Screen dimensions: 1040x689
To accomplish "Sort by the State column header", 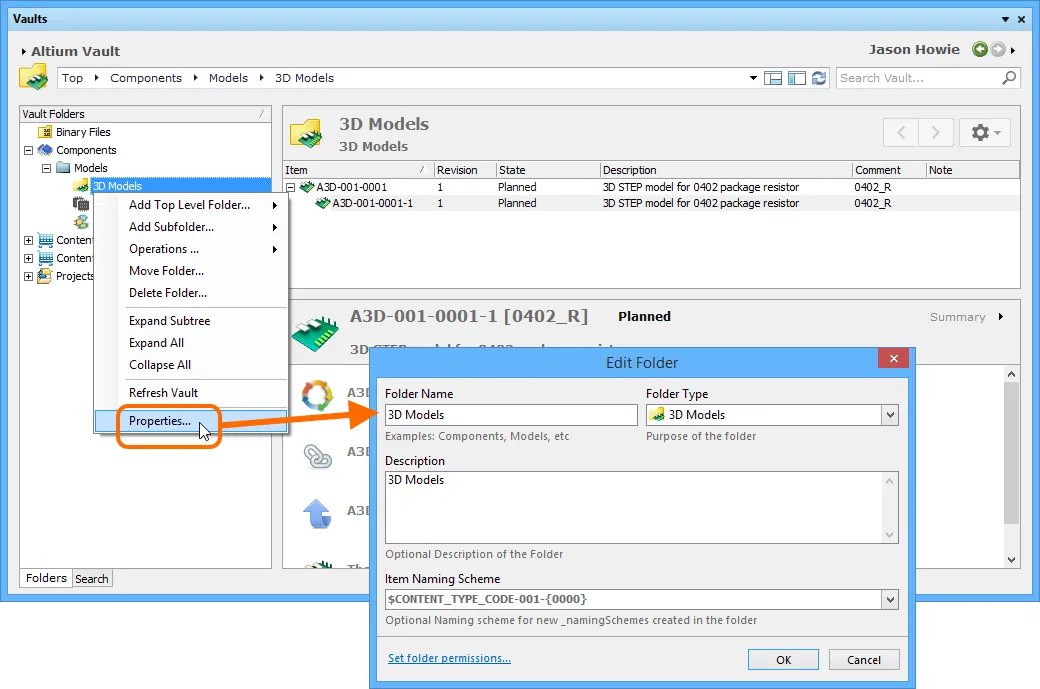I will pos(548,170).
